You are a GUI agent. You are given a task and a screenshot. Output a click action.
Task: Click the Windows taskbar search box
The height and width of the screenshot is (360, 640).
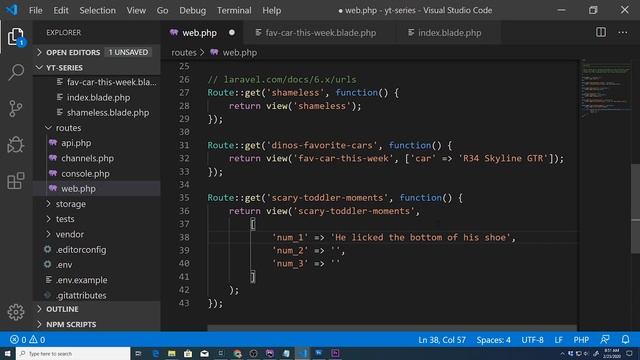(73, 353)
